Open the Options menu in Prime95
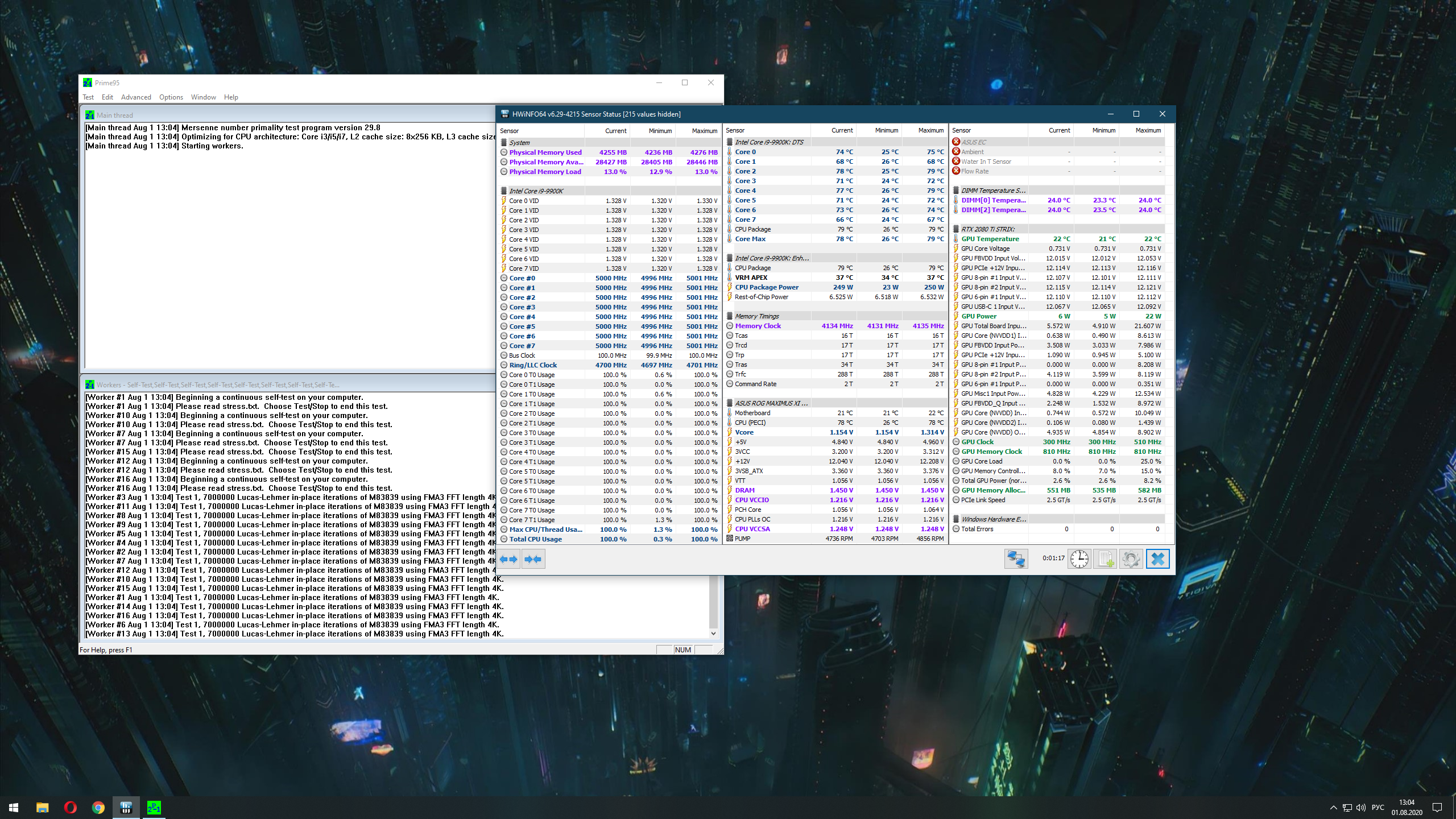The height and width of the screenshot is (819, 1456). click(x=171, y=97)
